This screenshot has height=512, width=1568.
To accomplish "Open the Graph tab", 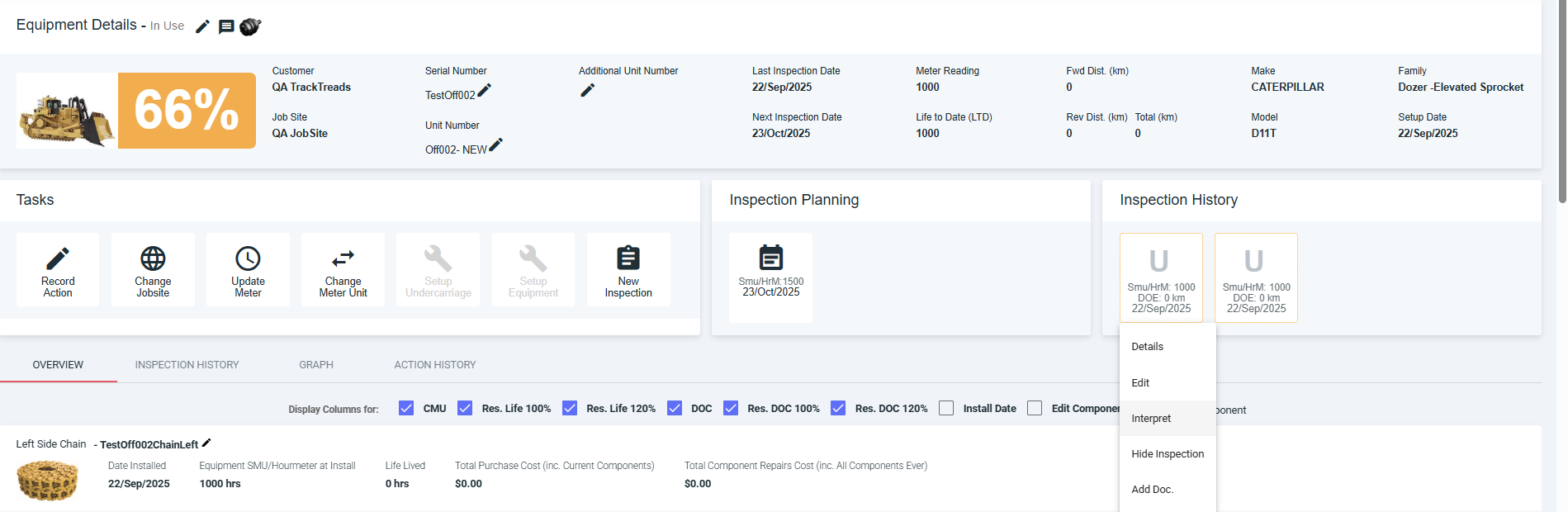I will coord(316,365).
